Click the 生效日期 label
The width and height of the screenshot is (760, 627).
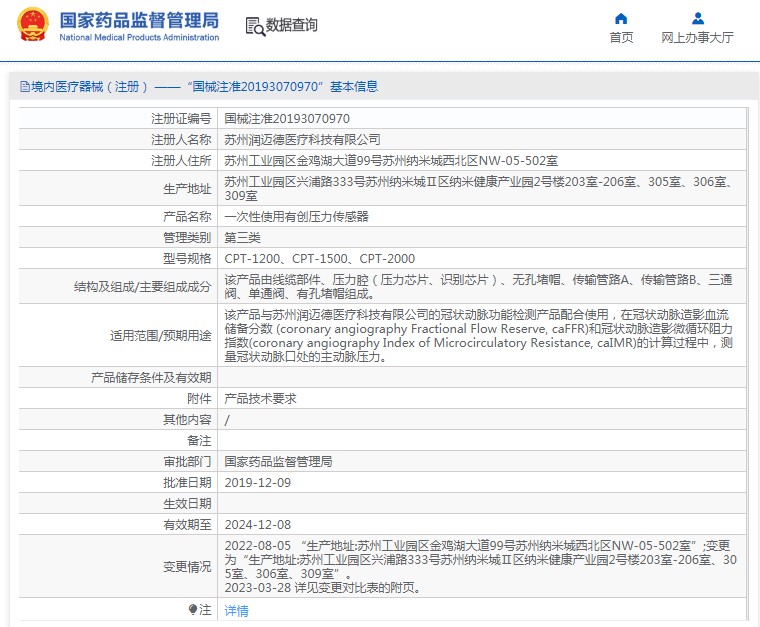pyautogui.click(x=187, y=503)
